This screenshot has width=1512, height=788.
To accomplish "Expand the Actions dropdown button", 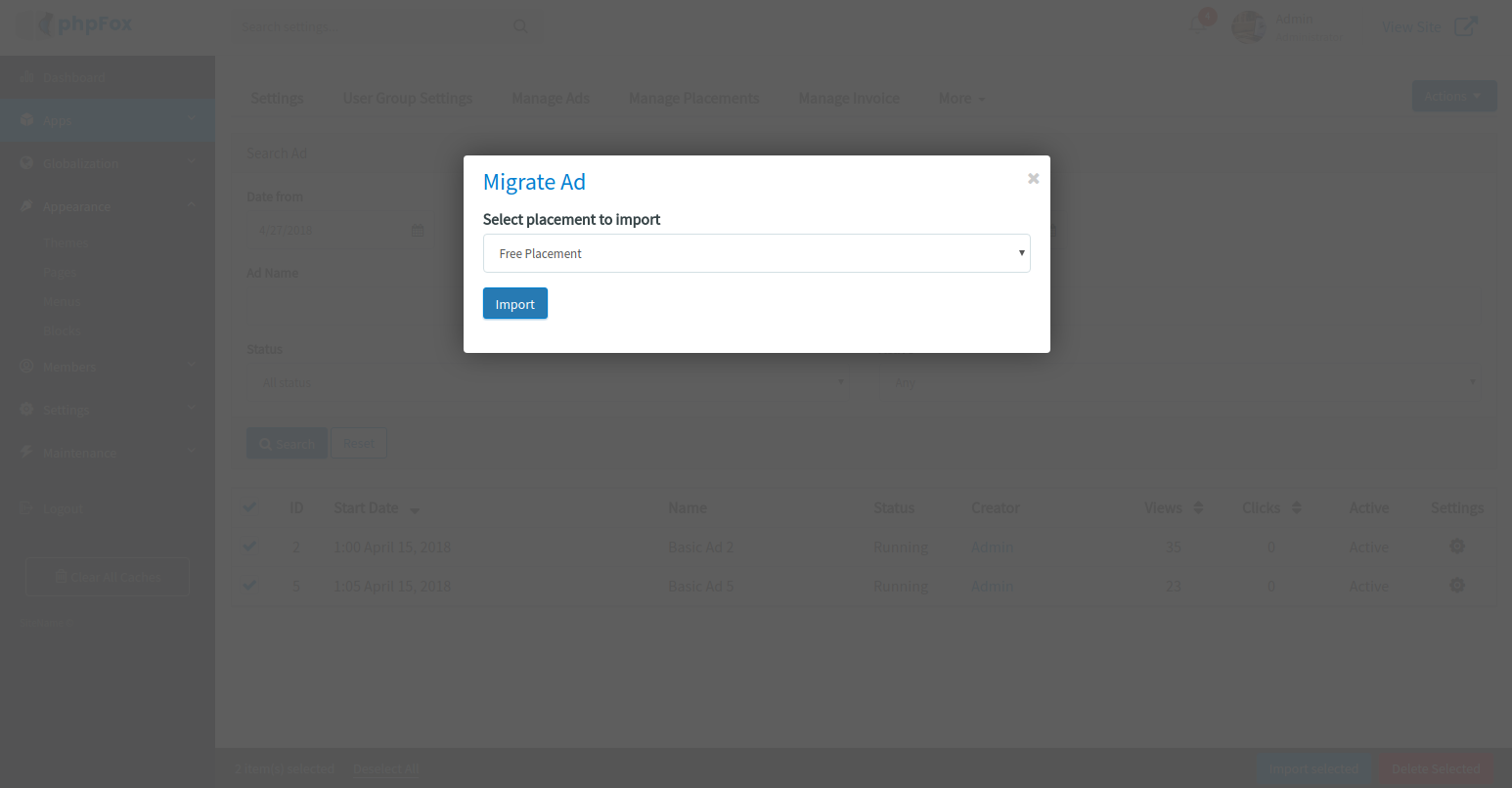I will click(1453, 96).
